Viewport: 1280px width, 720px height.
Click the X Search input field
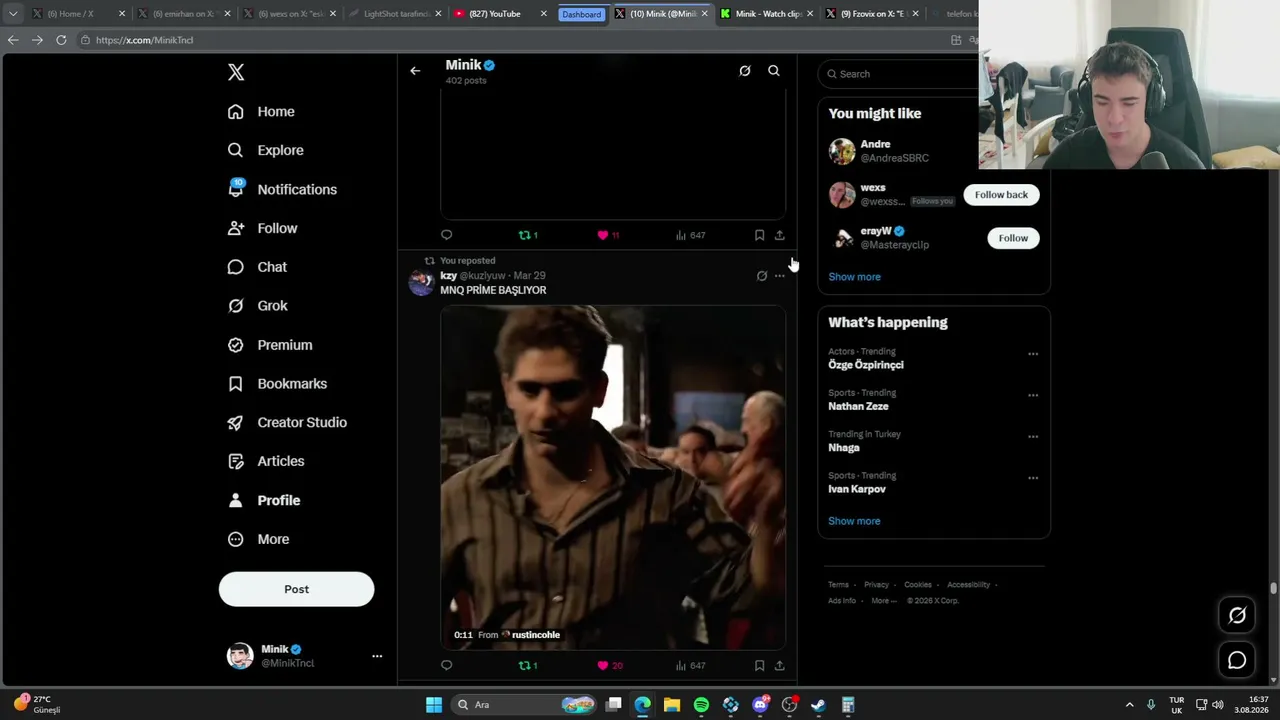pos(897,74)
